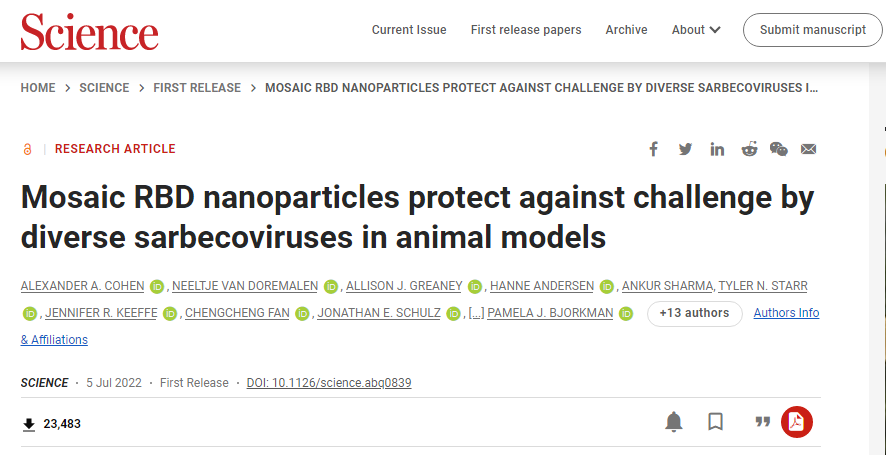The height and width of the screenshot is (455, 886).
Task: Expand the hidden authors ellipsis [...]
Action: (x=476, y=313)
